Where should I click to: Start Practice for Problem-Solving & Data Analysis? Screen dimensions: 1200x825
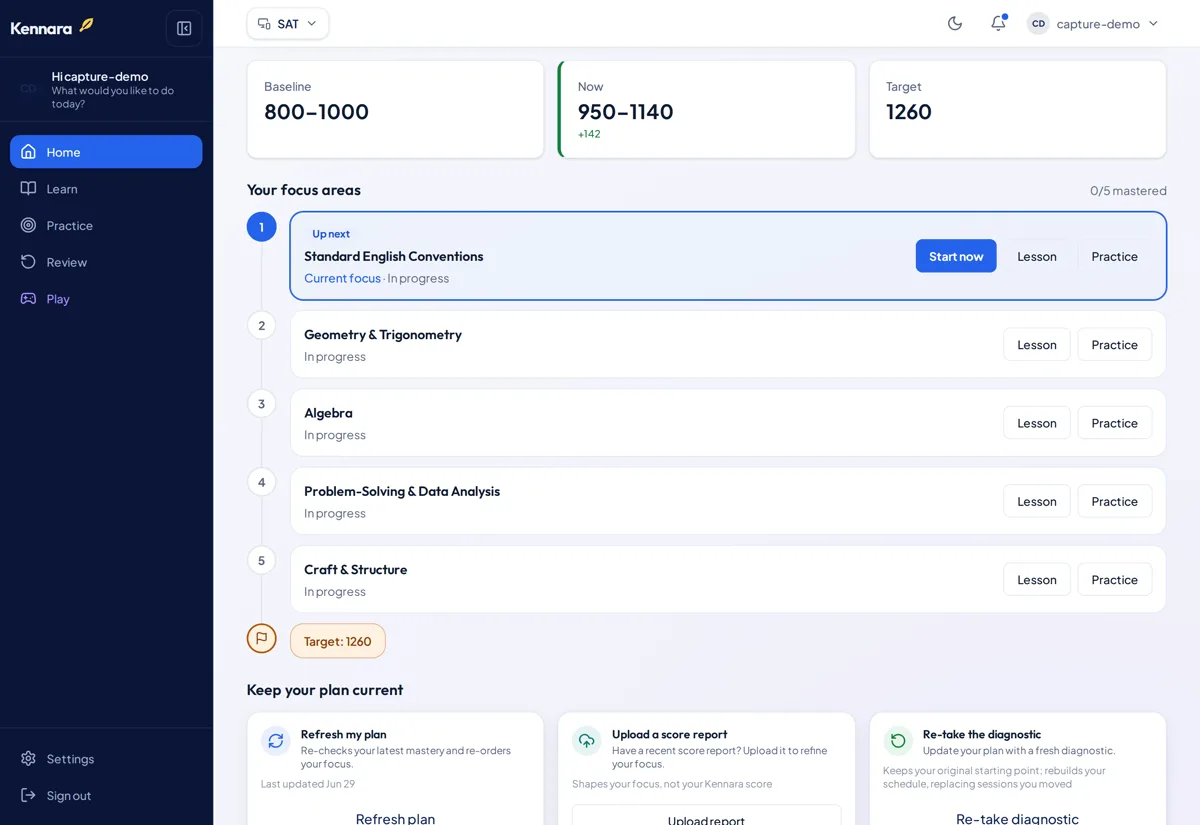[1115, 501]
